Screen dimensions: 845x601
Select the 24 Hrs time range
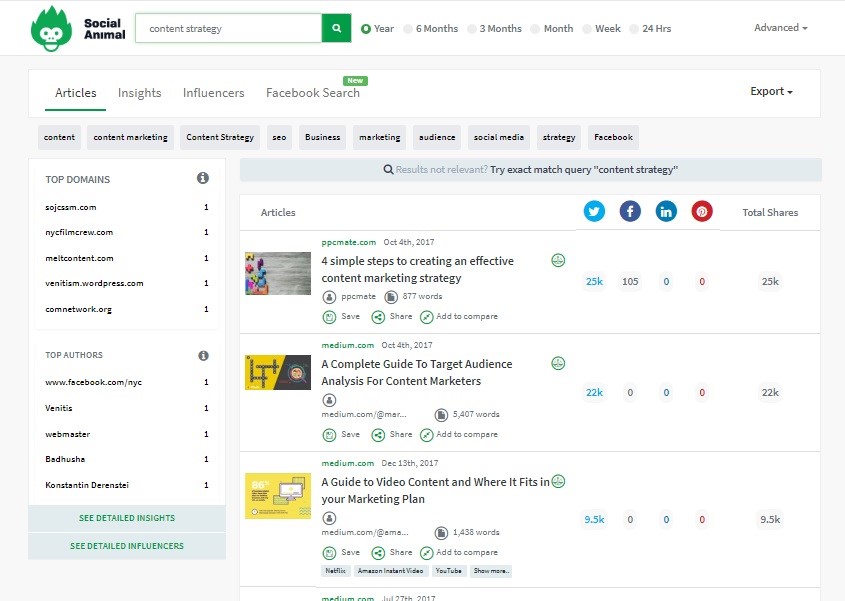pos(650,29)
